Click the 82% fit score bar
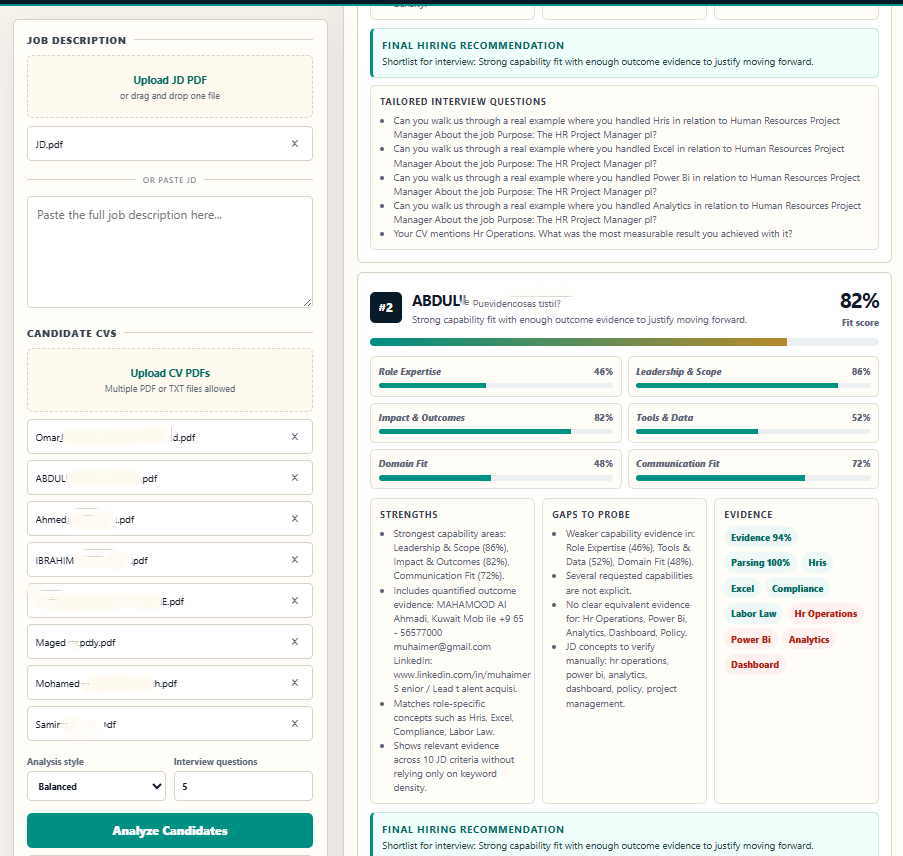The image size is (903, 856). point(624,342)
